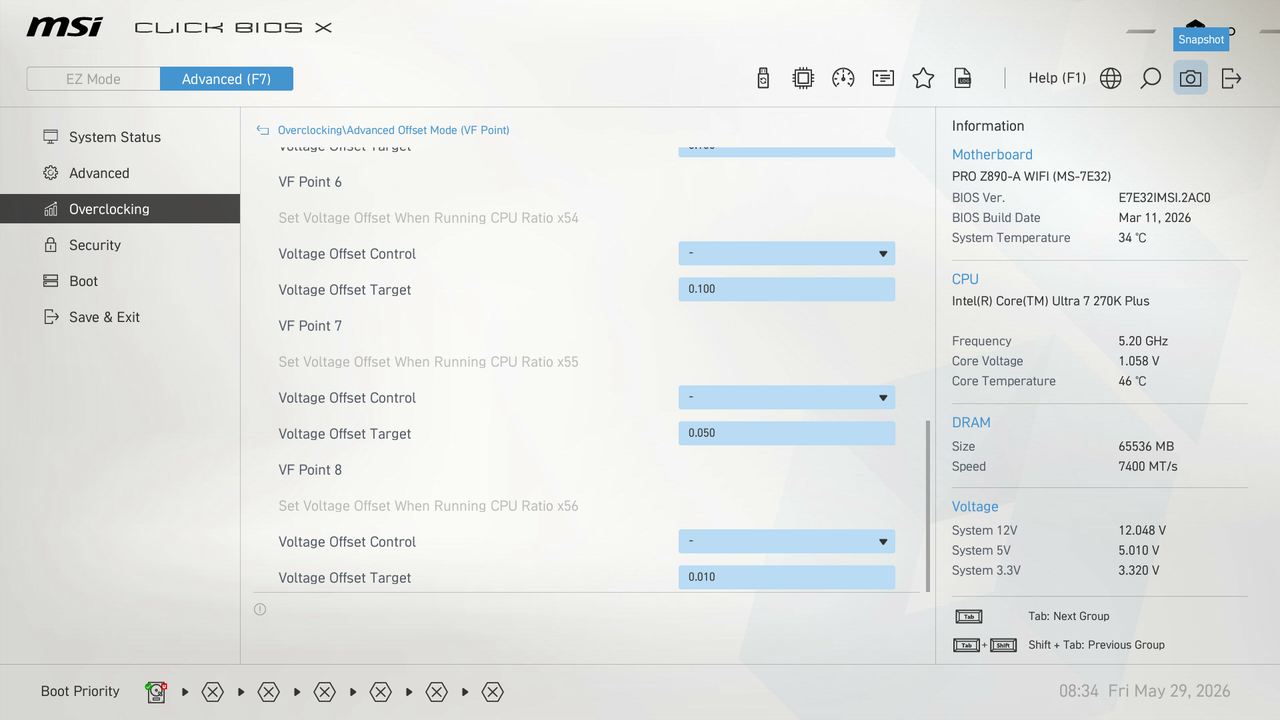Click the Motherboard heading in Information panel
Image resolution: width=1280 pixels, height=720 pixels.
992,155
